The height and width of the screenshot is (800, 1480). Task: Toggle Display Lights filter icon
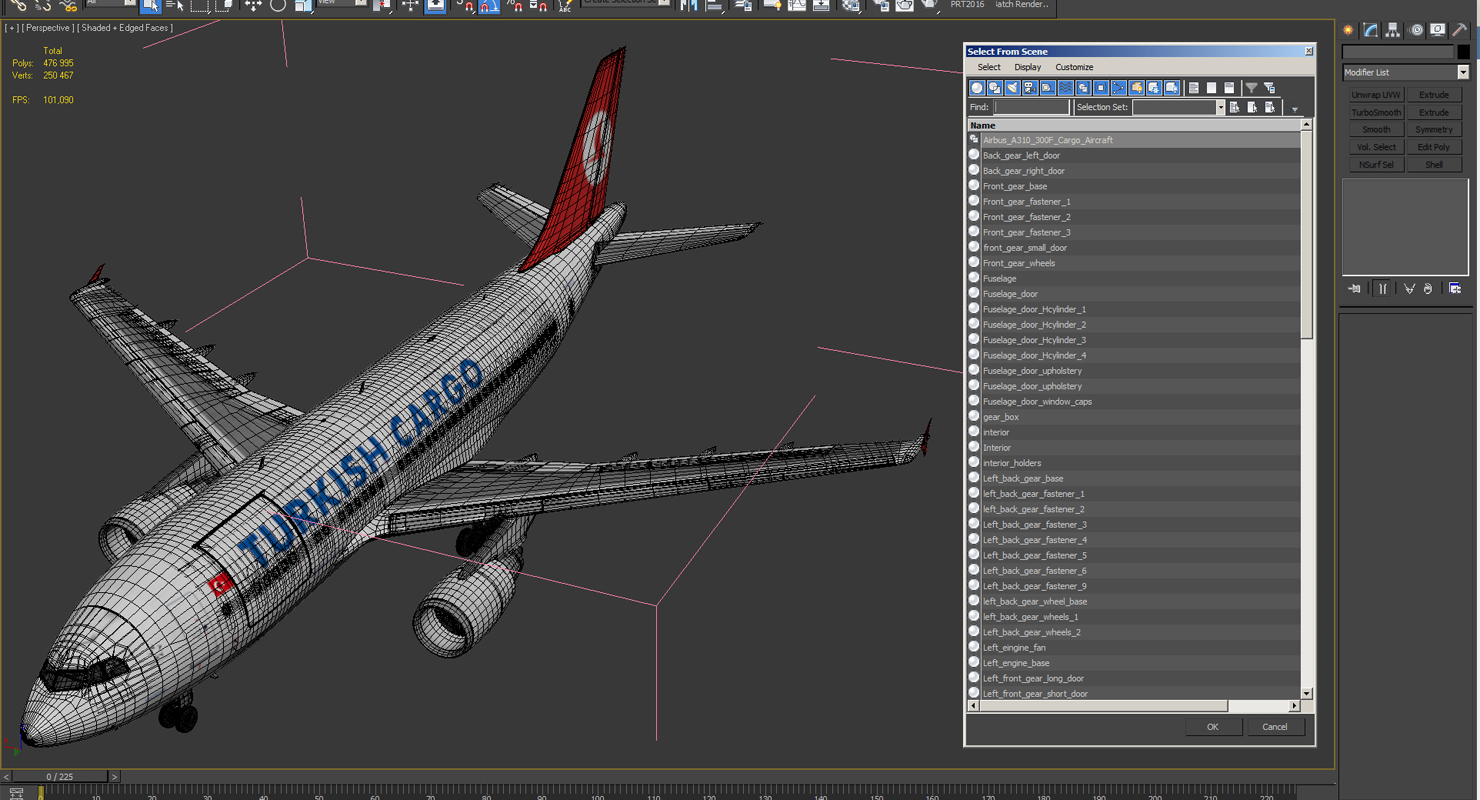tap(1013, 88)
